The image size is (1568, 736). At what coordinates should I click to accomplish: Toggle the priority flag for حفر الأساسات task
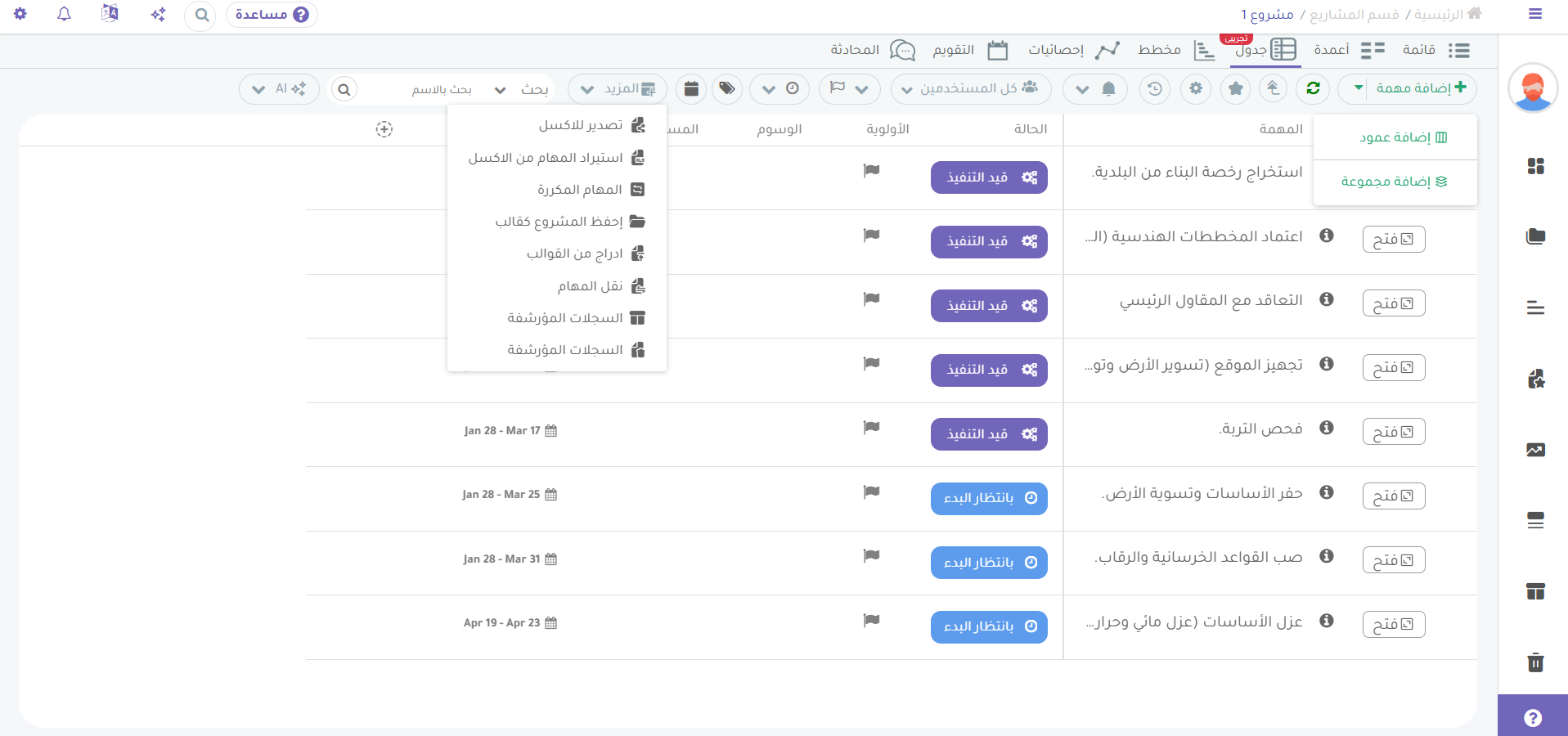coord(871,492)
